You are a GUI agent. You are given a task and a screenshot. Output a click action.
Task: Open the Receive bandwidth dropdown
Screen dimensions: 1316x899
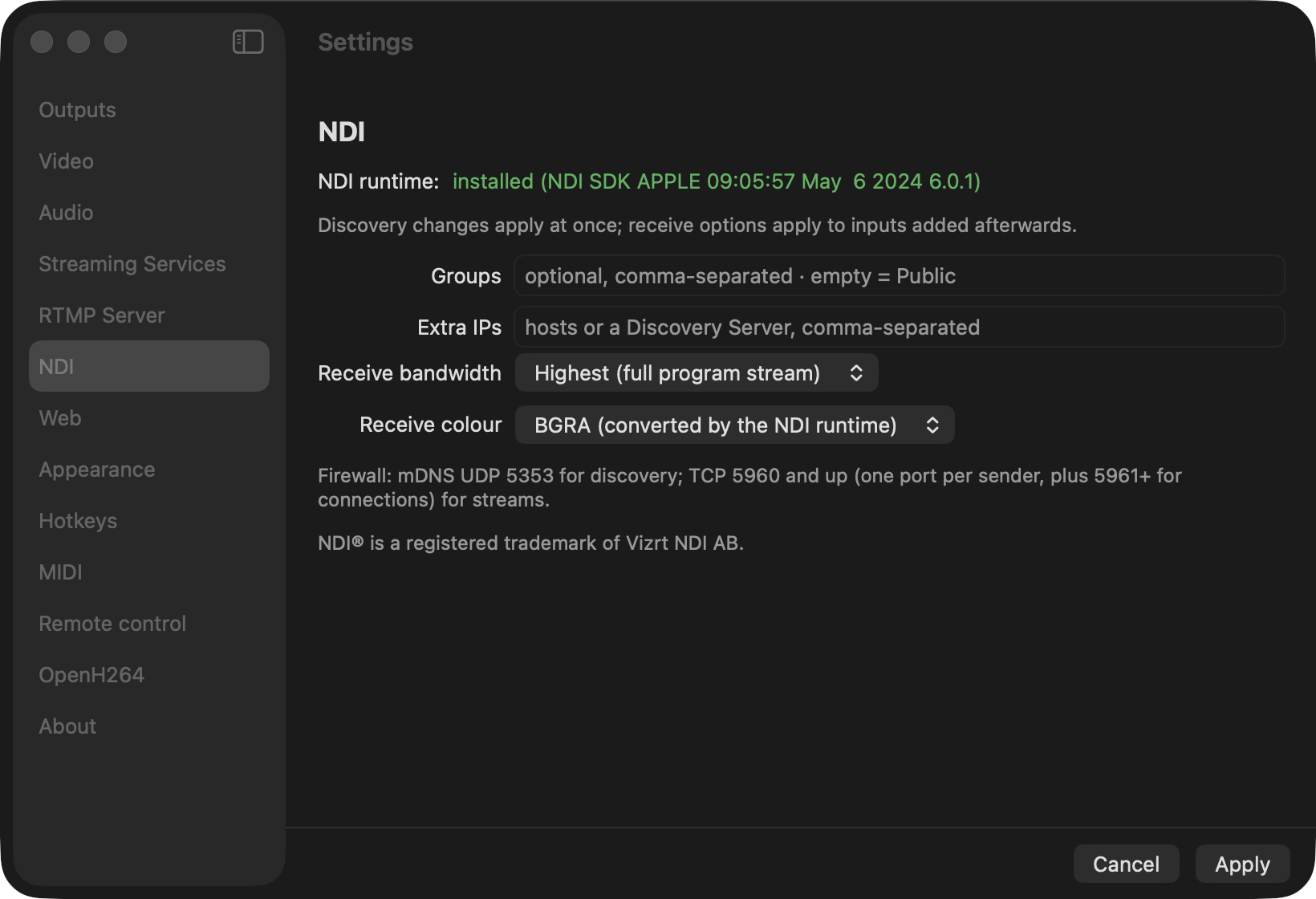[697, 373]
